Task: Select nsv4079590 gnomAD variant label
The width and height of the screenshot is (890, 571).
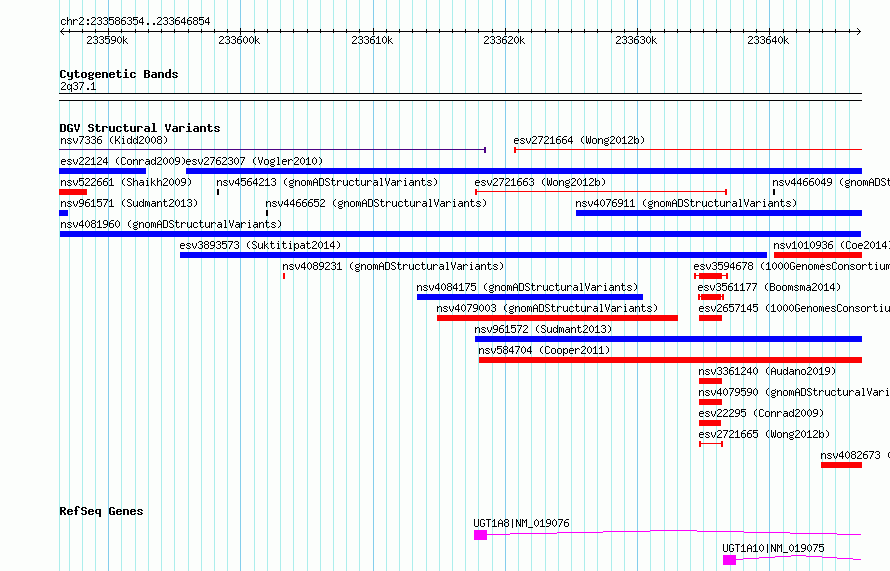Action: click(x=794, y=392)
